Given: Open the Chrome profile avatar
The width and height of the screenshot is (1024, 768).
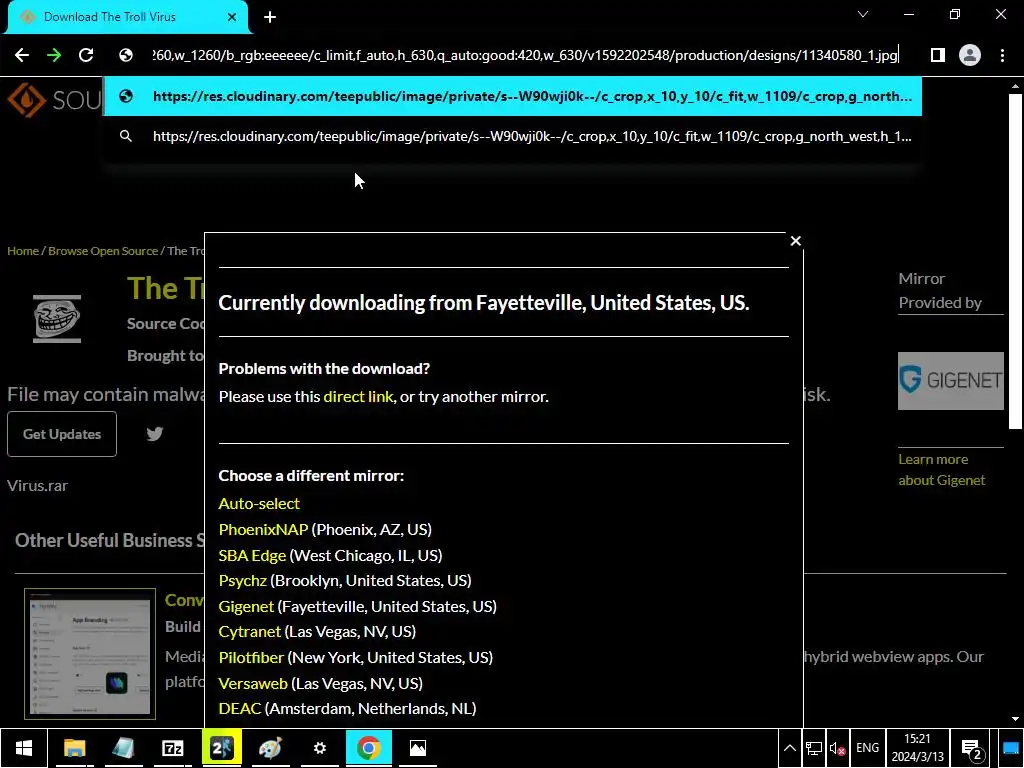Looking at the screenshot, I should [970, 55].
